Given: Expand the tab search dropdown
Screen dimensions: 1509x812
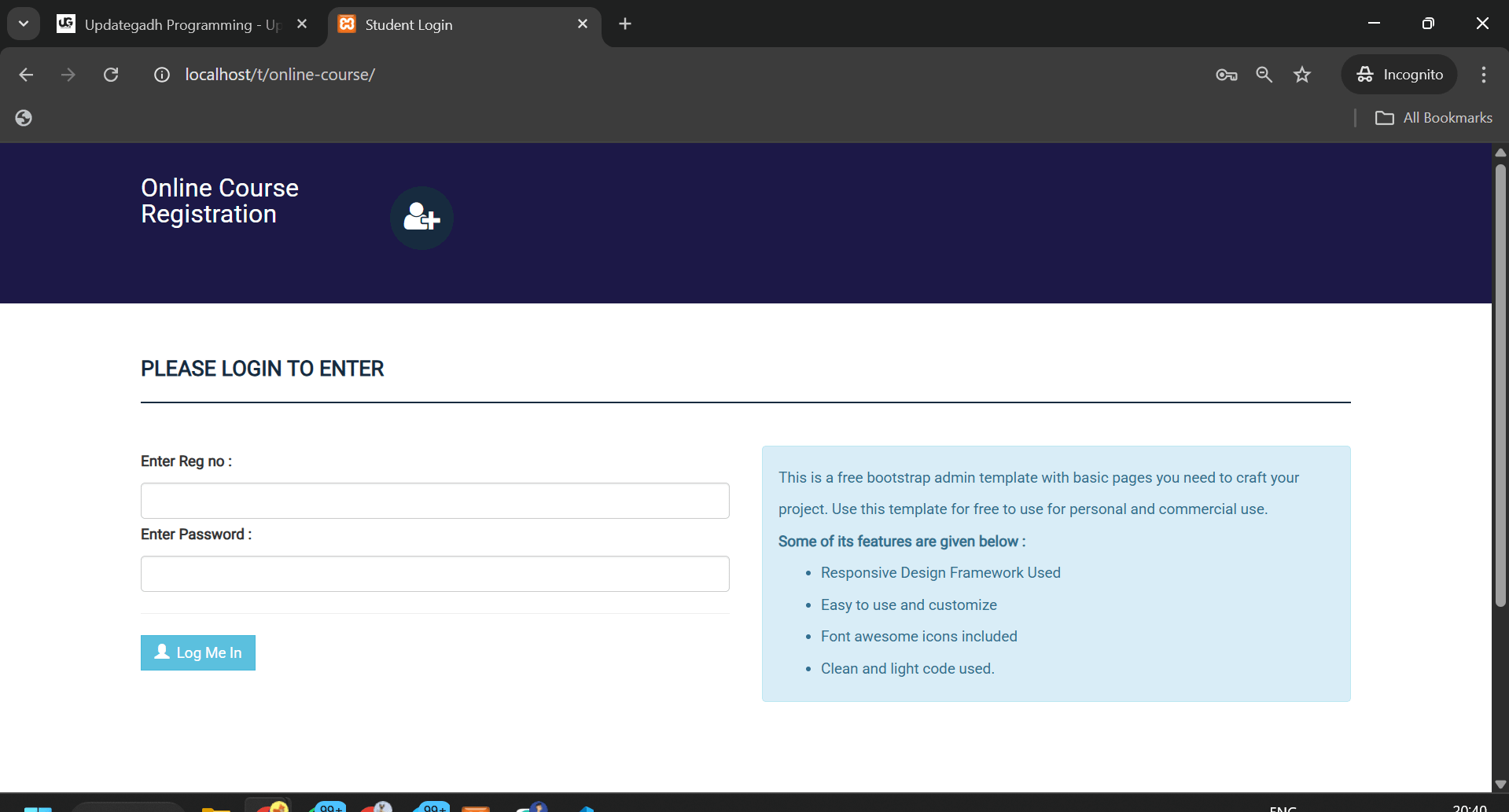Looking at the screenshot, I should click(24, 24).
